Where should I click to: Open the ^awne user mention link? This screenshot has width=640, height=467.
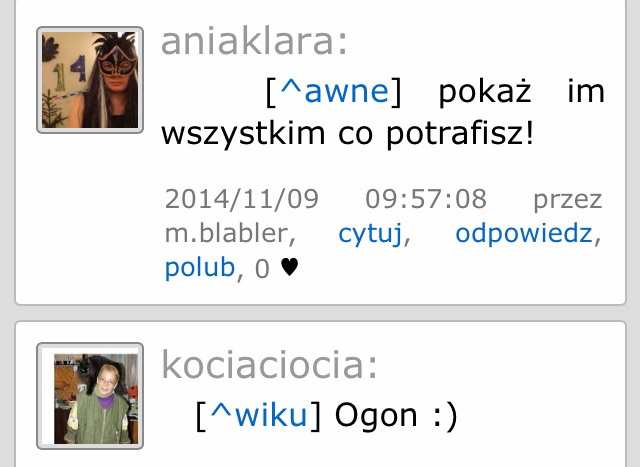coord(335,91)
